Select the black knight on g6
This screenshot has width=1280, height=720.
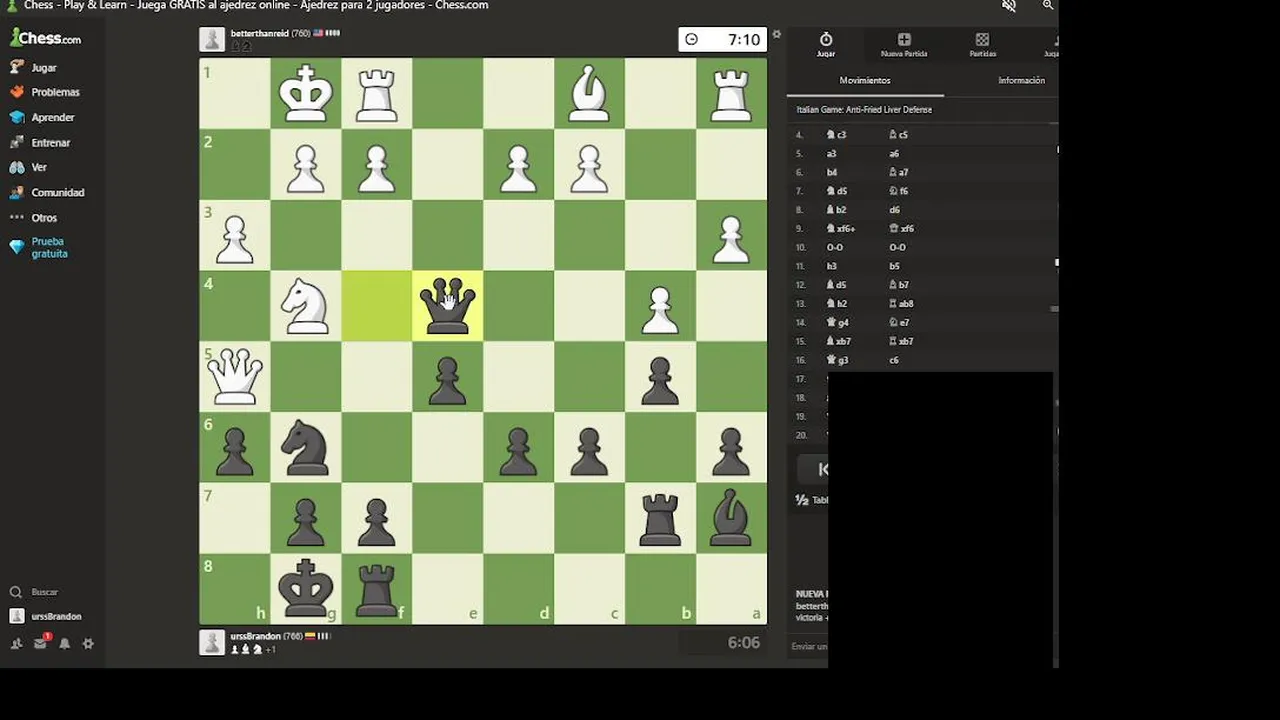point(306,448)
